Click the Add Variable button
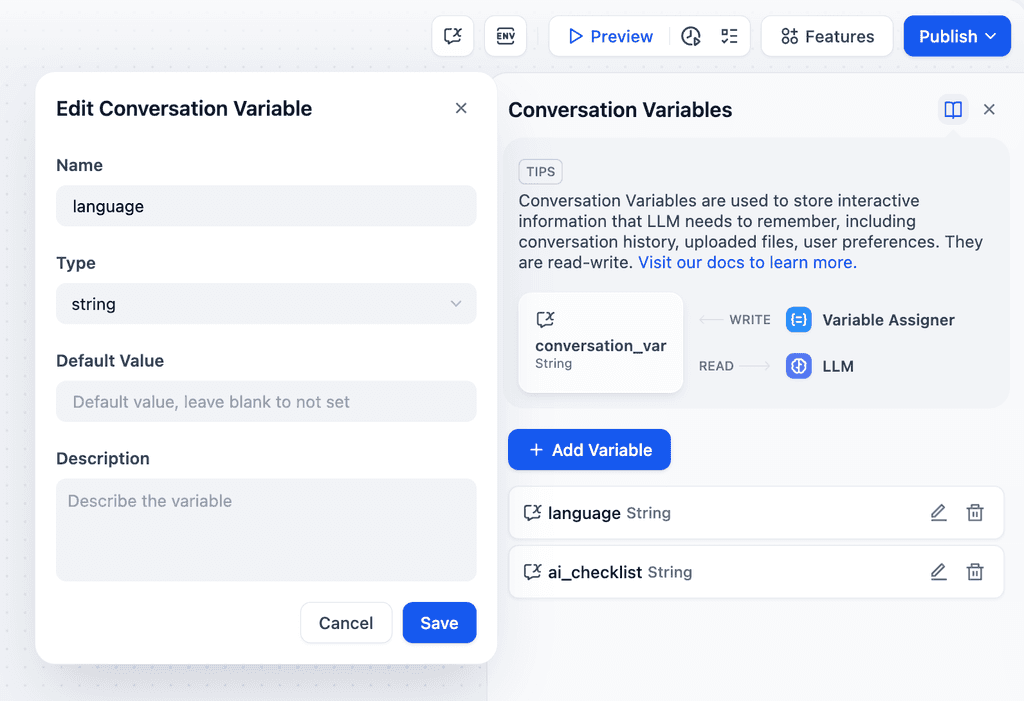 (589, 449)
